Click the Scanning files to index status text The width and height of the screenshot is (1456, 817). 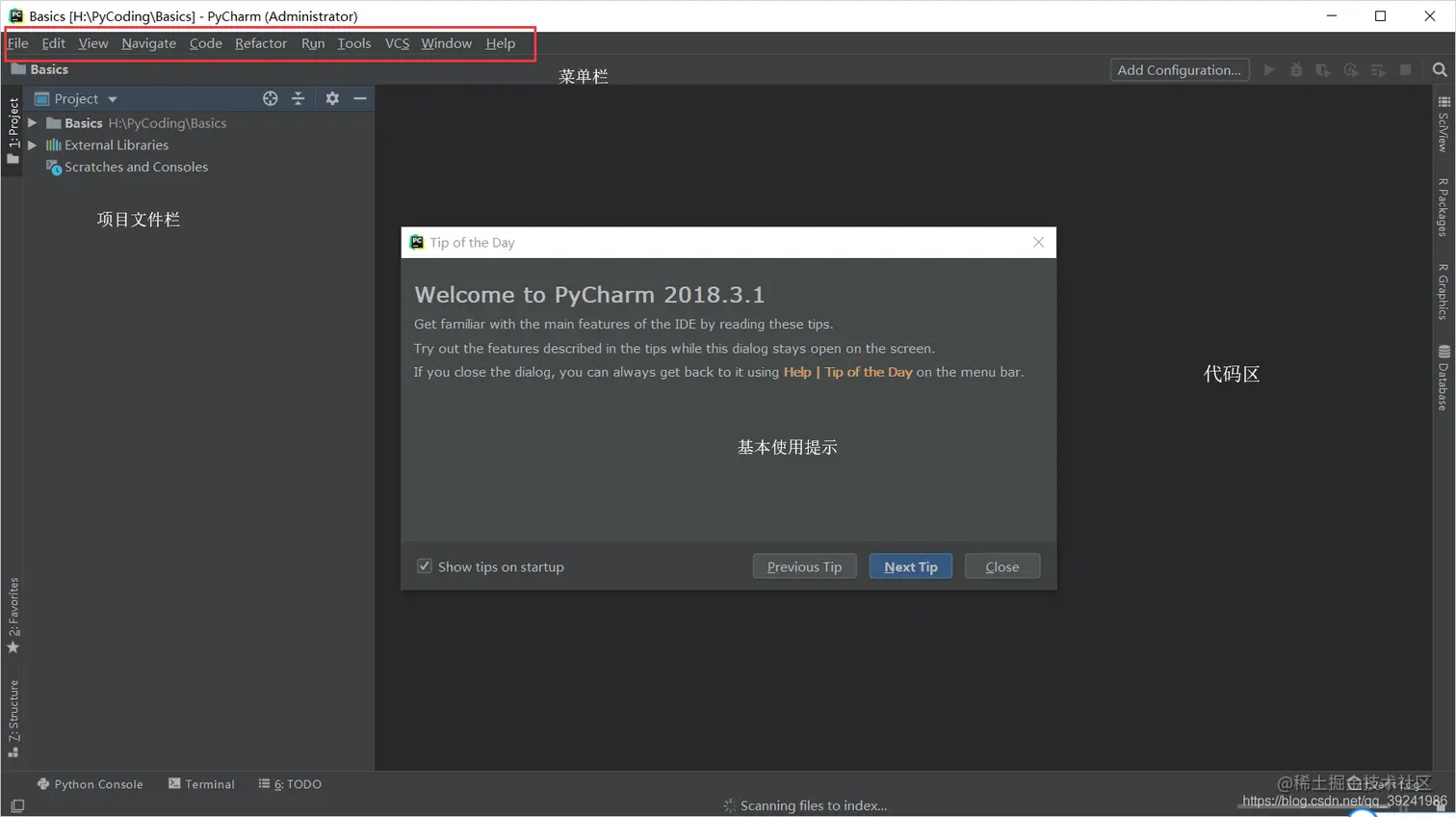click(814, 806)
